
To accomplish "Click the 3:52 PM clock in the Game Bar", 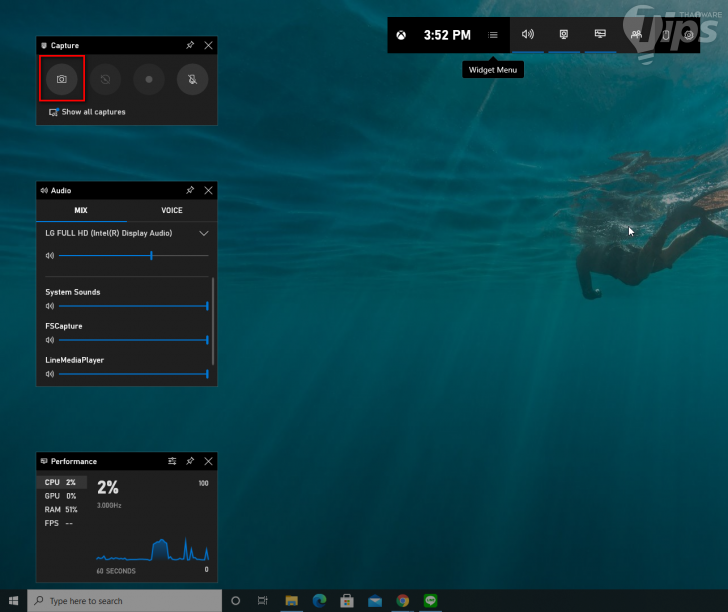I will pos(447,35).
